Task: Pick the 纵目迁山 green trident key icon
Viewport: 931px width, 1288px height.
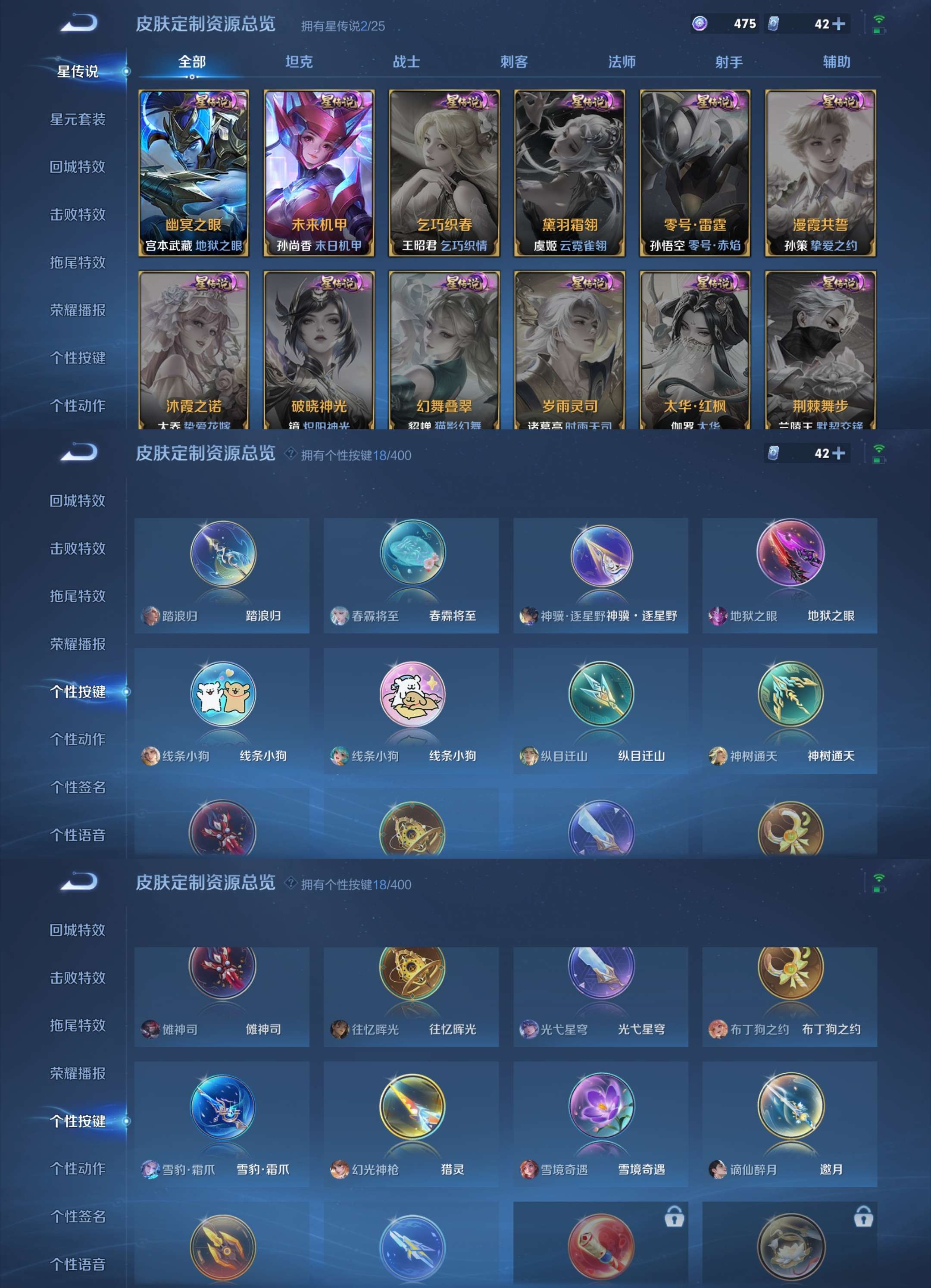Action: 601,694
